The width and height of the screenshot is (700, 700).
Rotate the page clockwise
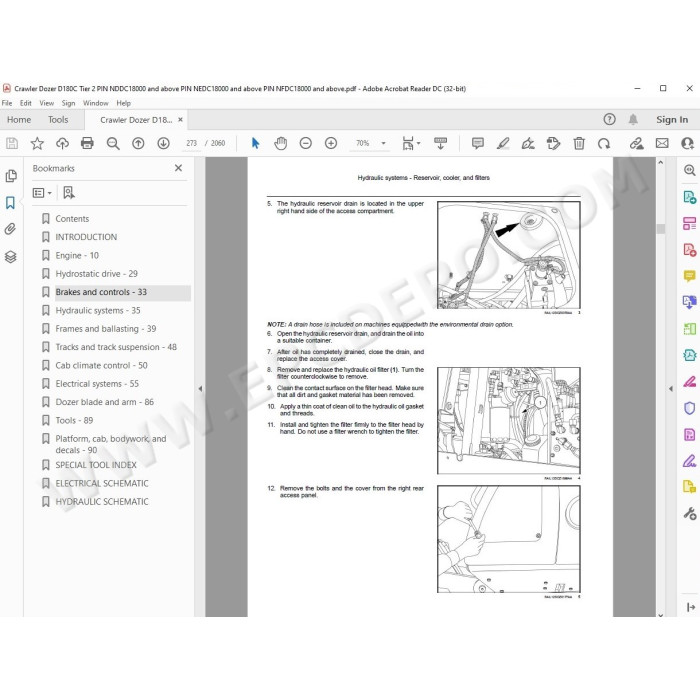(x=604, y=143)
